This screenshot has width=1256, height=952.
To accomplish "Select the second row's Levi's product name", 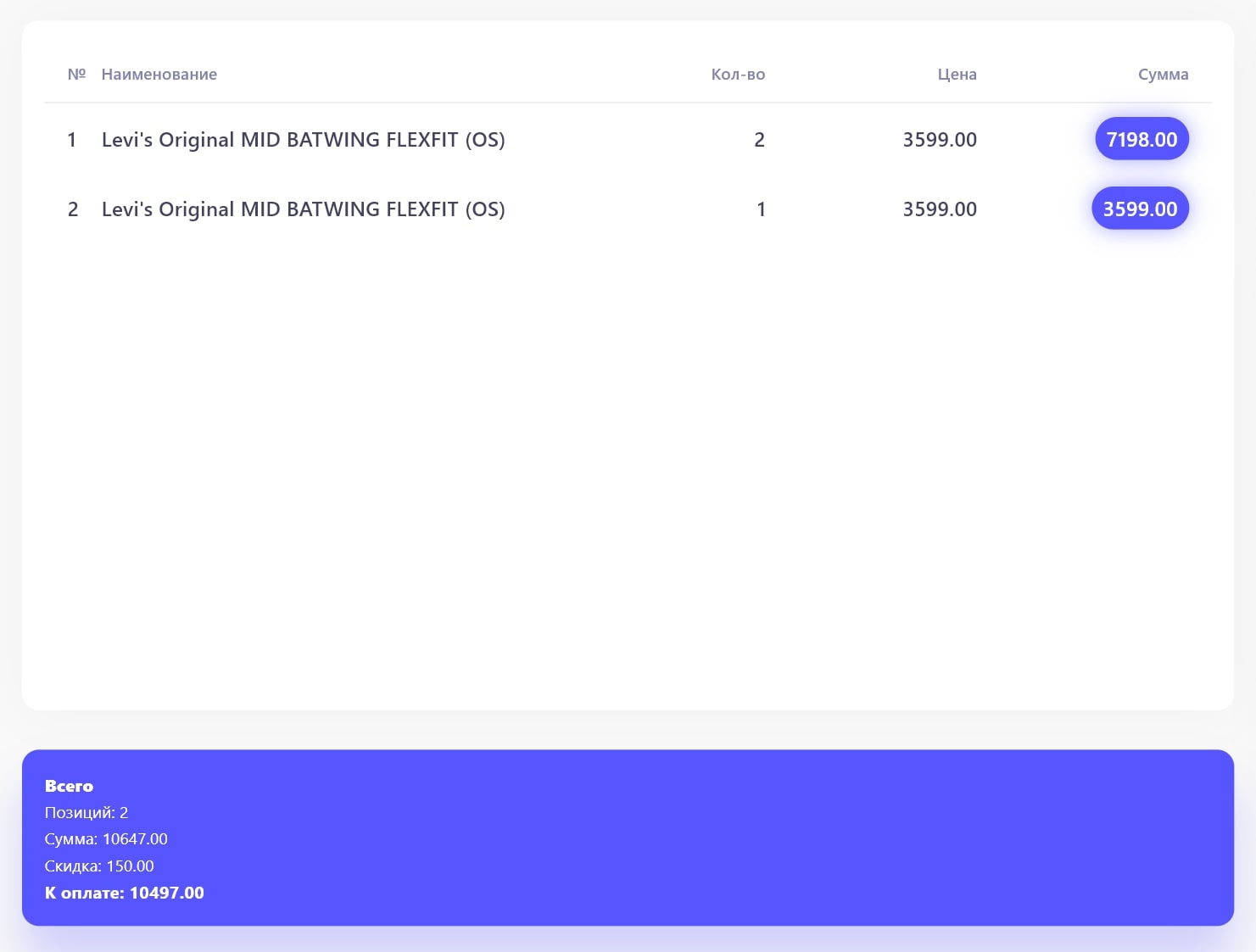I will coord(303,209).
